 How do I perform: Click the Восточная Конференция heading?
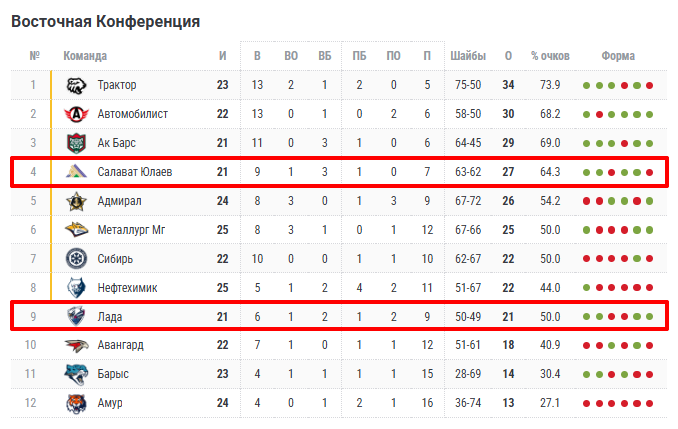tap(105, 20)
